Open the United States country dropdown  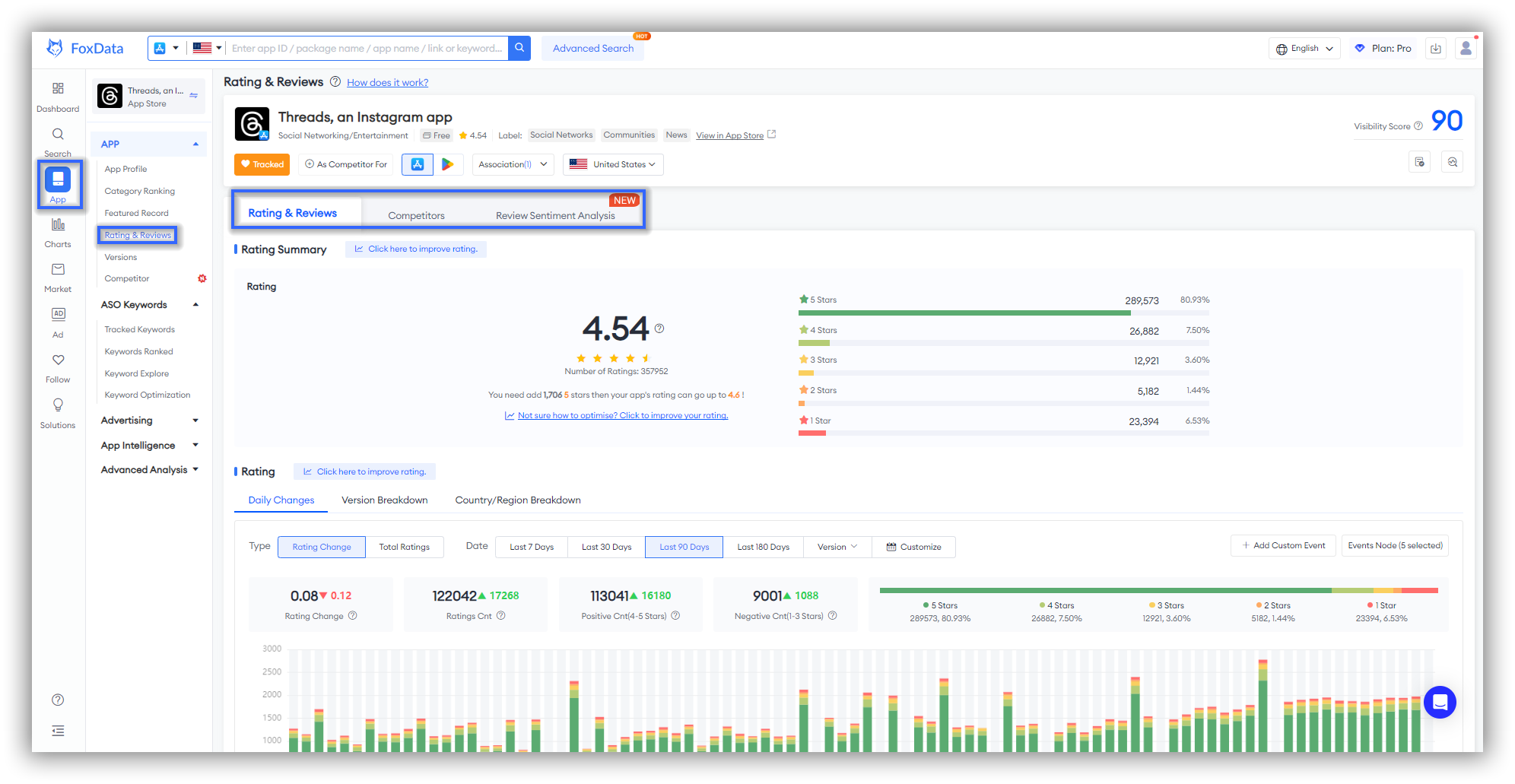tap(613, 164)
